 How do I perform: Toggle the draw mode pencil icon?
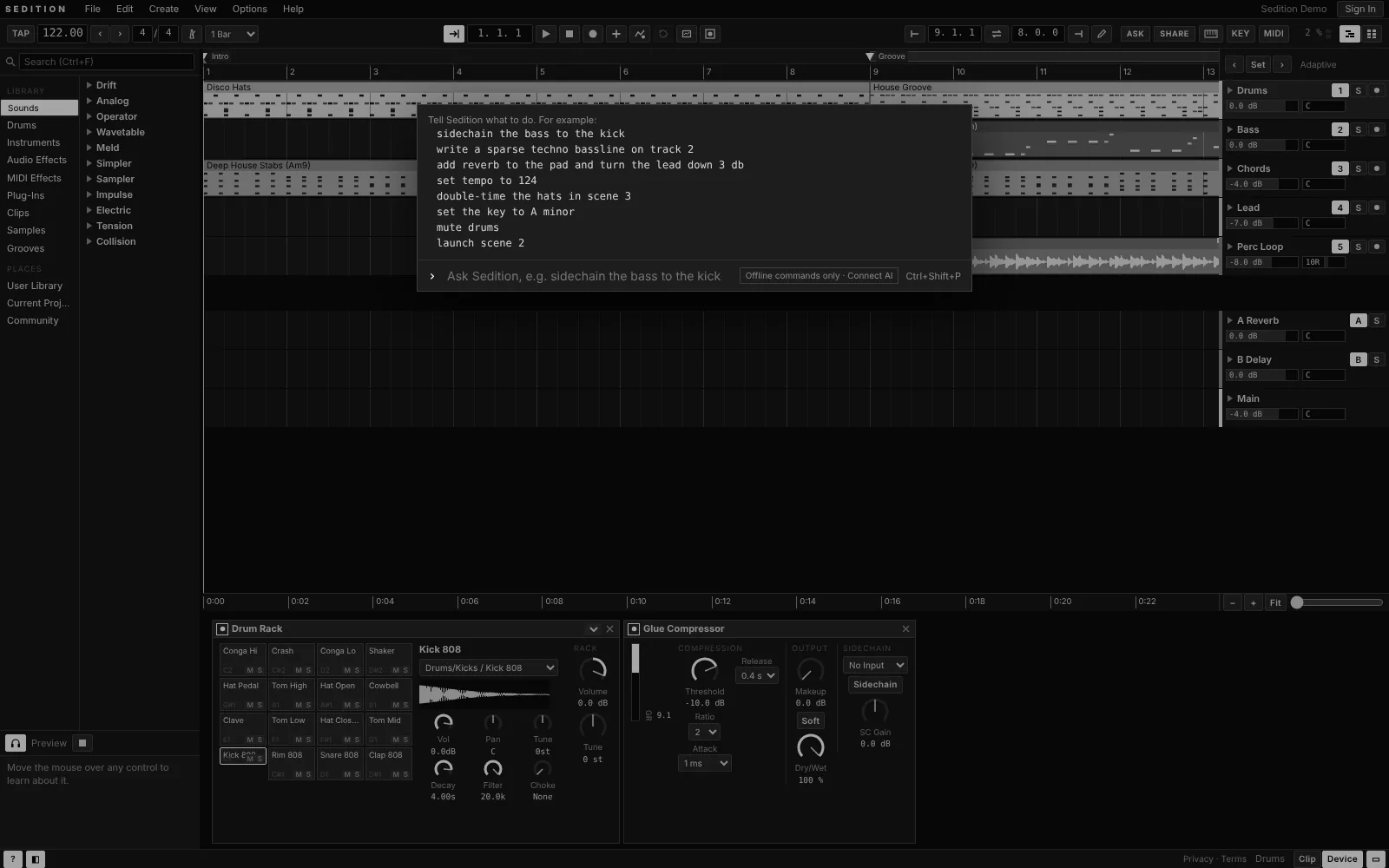point(1102,34)
